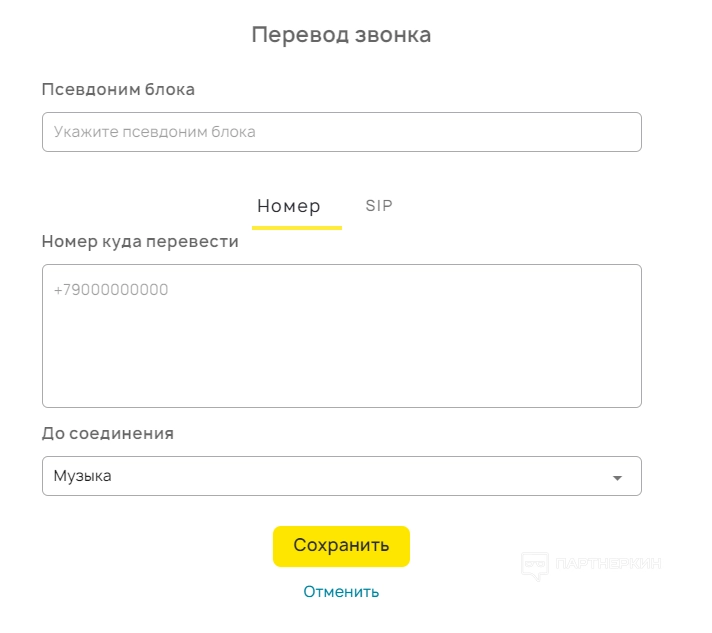The width and height of the screenshot is (712, 633).
Task: Click the Отменить link
Action: point(341,591)
